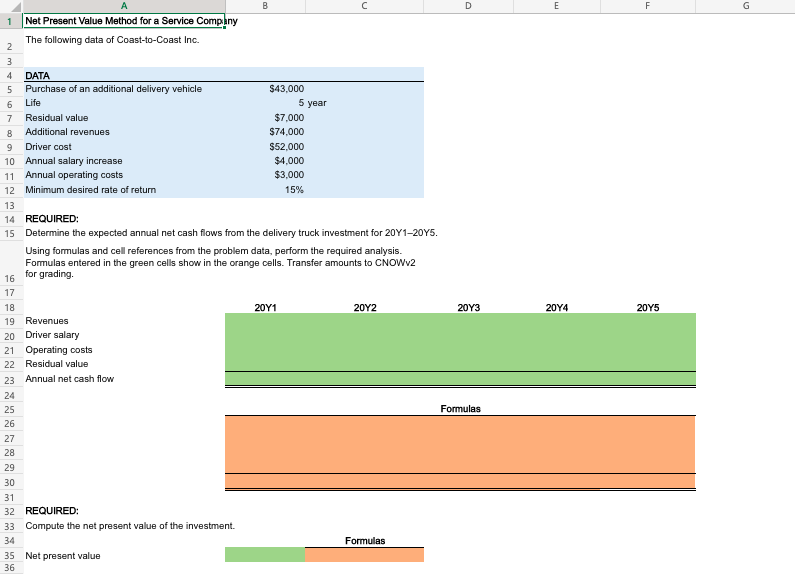This screenshot has height=574, width=795.
Task: Click green 20Y5 Residual value input cell
Action: (647, 364)
